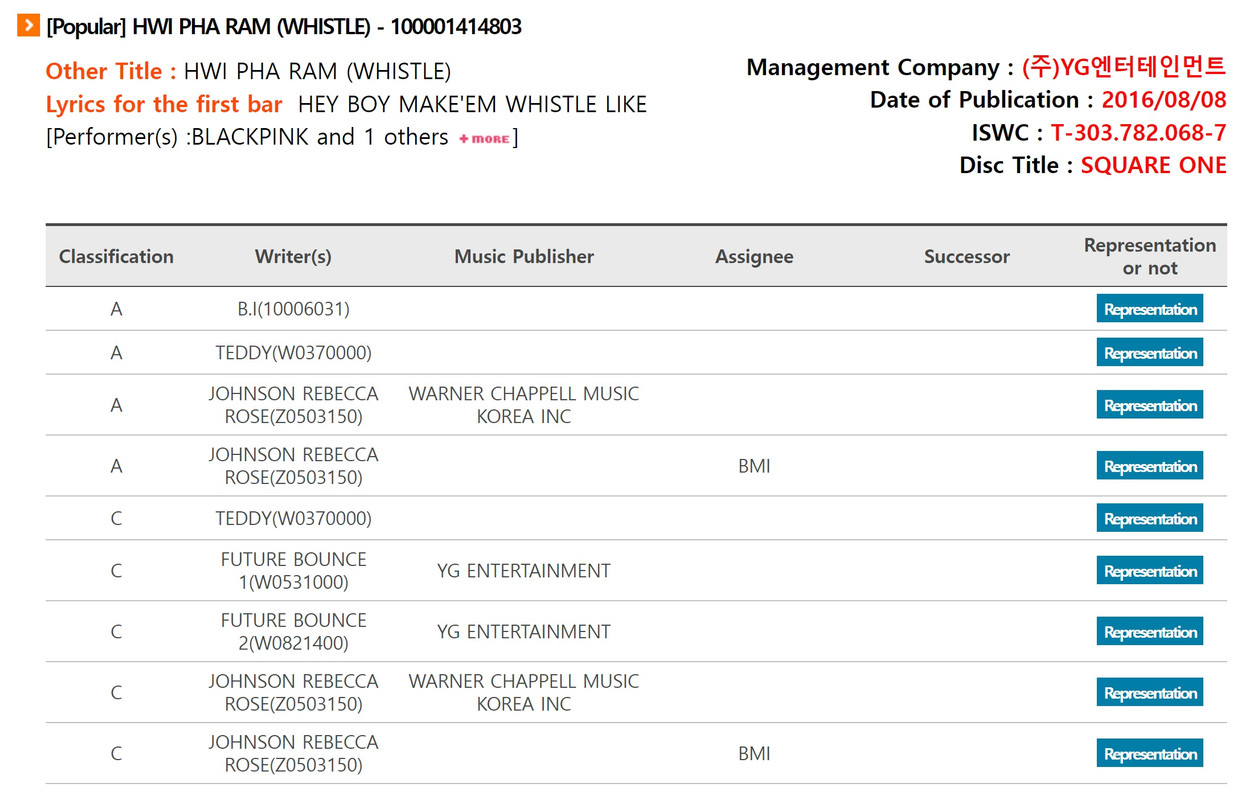Click the Assignee column header
This screenshot has height=800, width=1257.
[754, 256]
